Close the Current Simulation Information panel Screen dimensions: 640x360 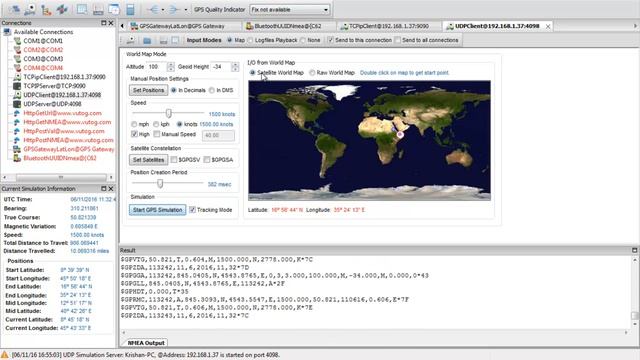coord(111,189)
